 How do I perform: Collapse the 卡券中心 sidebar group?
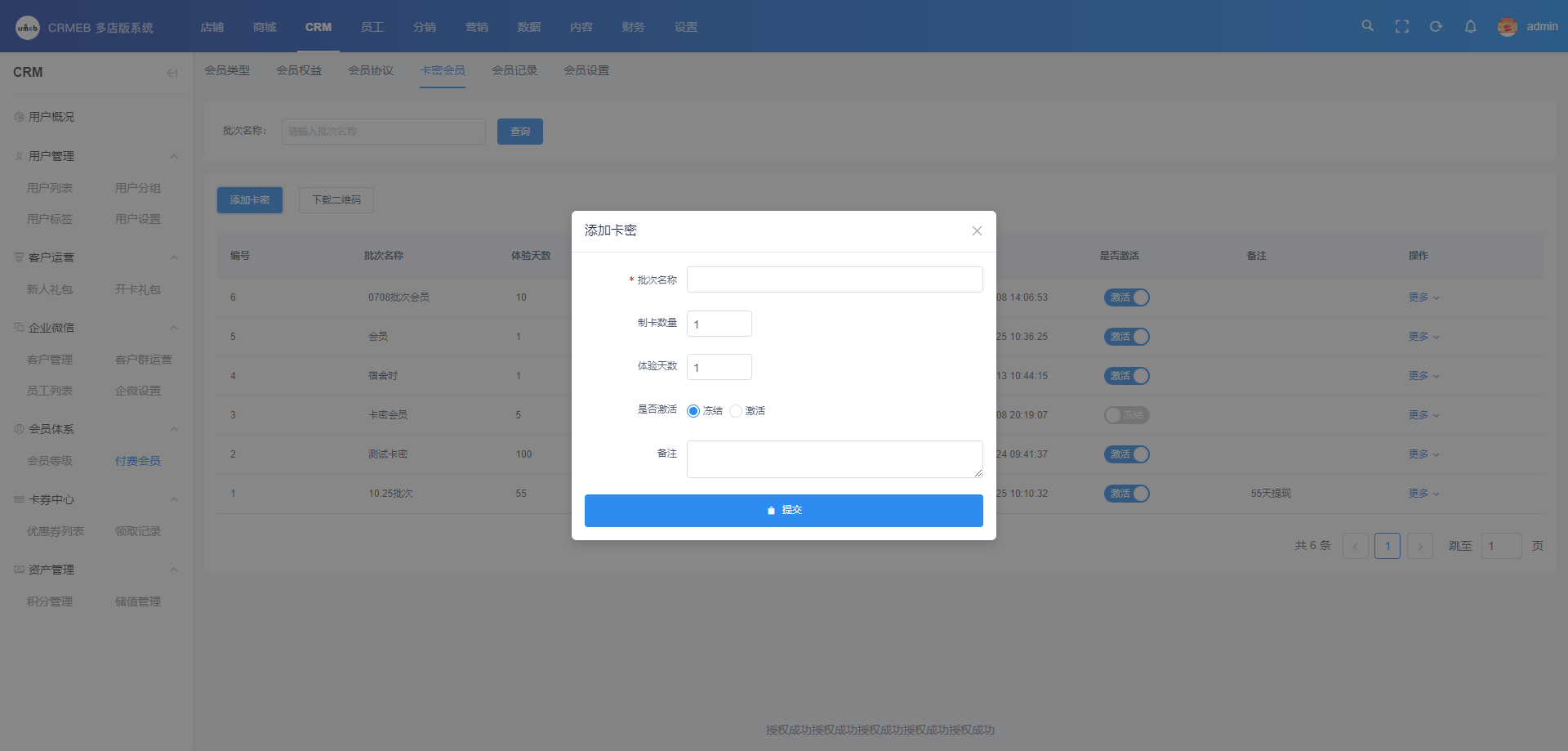point(173,499)
